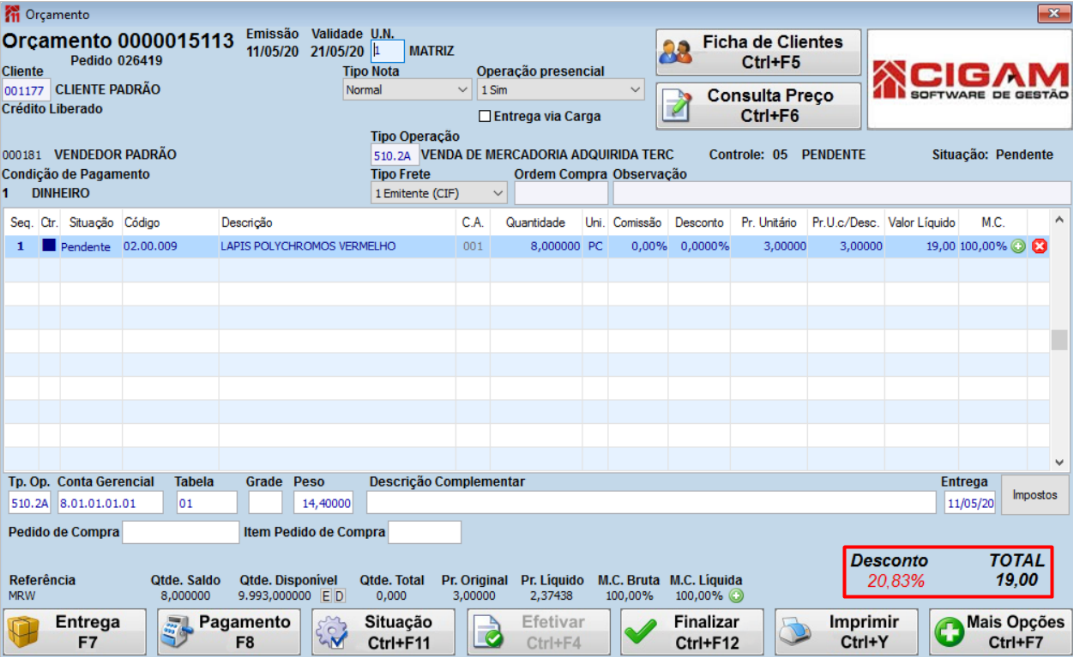Click the Conta Gerencial field
The image size is (1080, 657).
110,503
